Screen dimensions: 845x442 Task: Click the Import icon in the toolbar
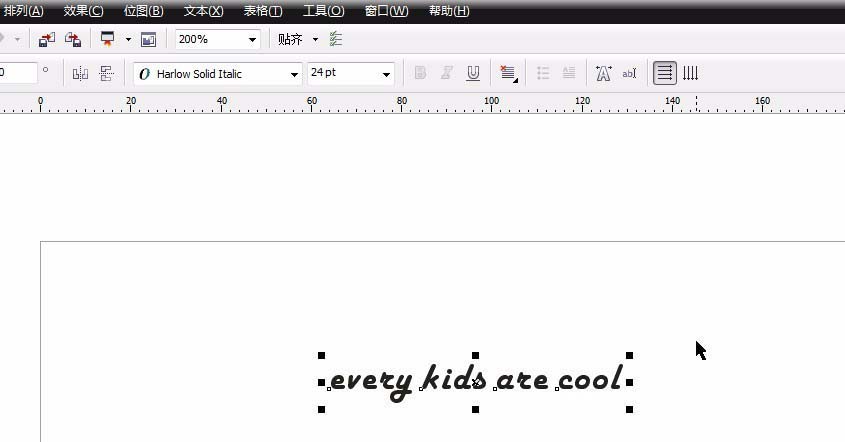(x=47, y=39)
